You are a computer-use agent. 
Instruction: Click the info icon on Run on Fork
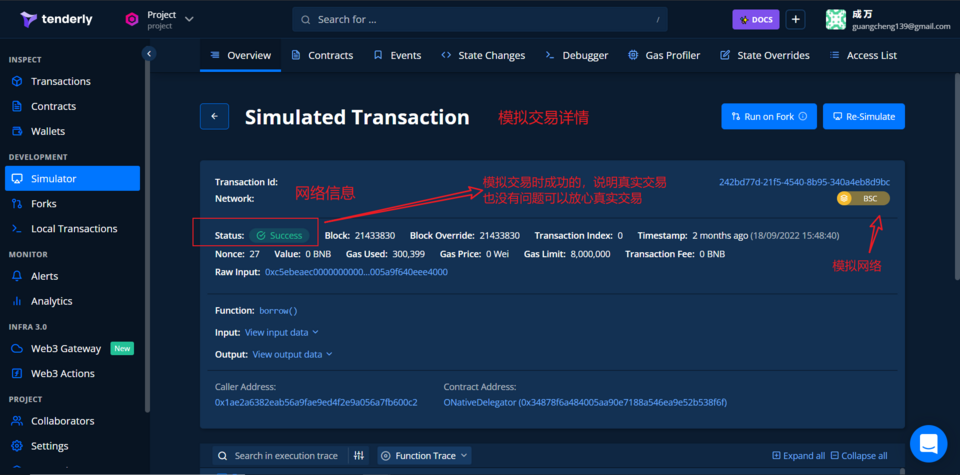(803, 116)
